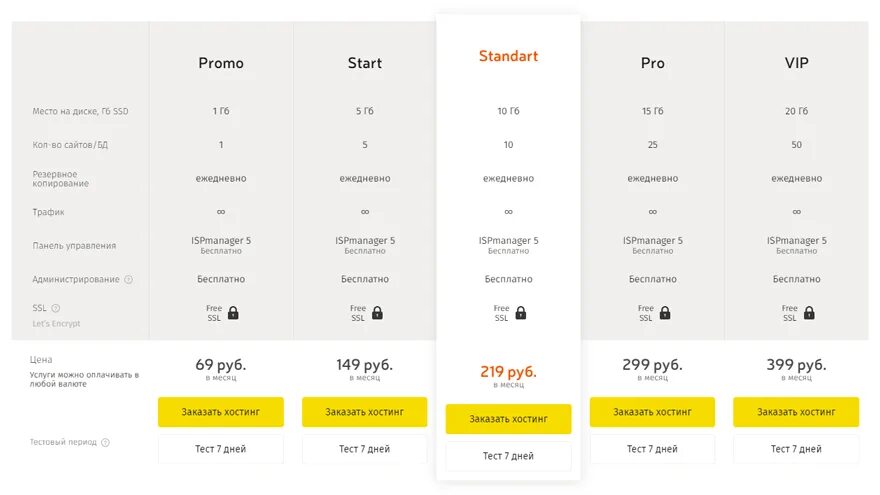880x495 pixels.
Task: Click the Let's Encrypt label under SSL
Action: pos(56,324)
